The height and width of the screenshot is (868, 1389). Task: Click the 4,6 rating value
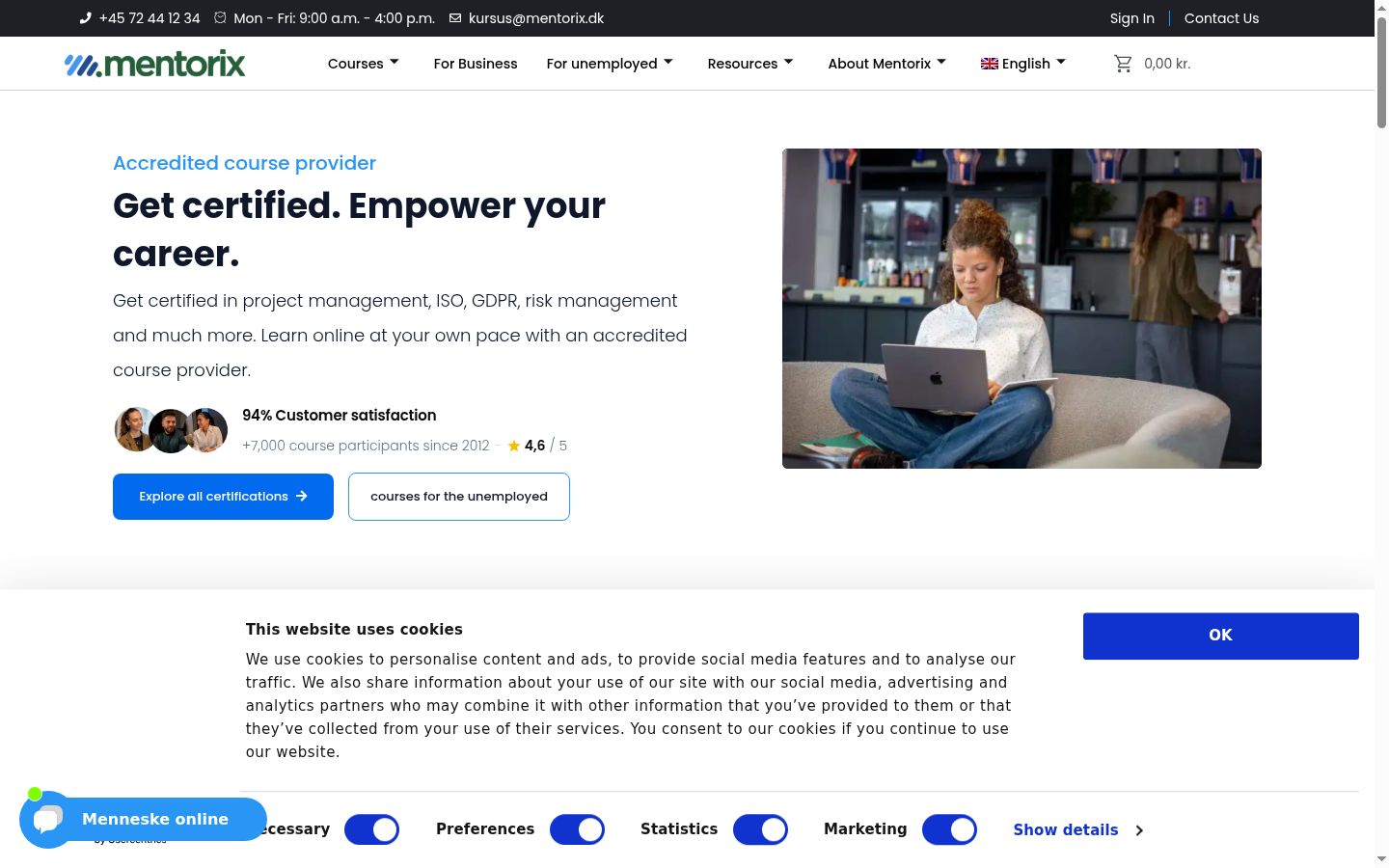point(534,446)
